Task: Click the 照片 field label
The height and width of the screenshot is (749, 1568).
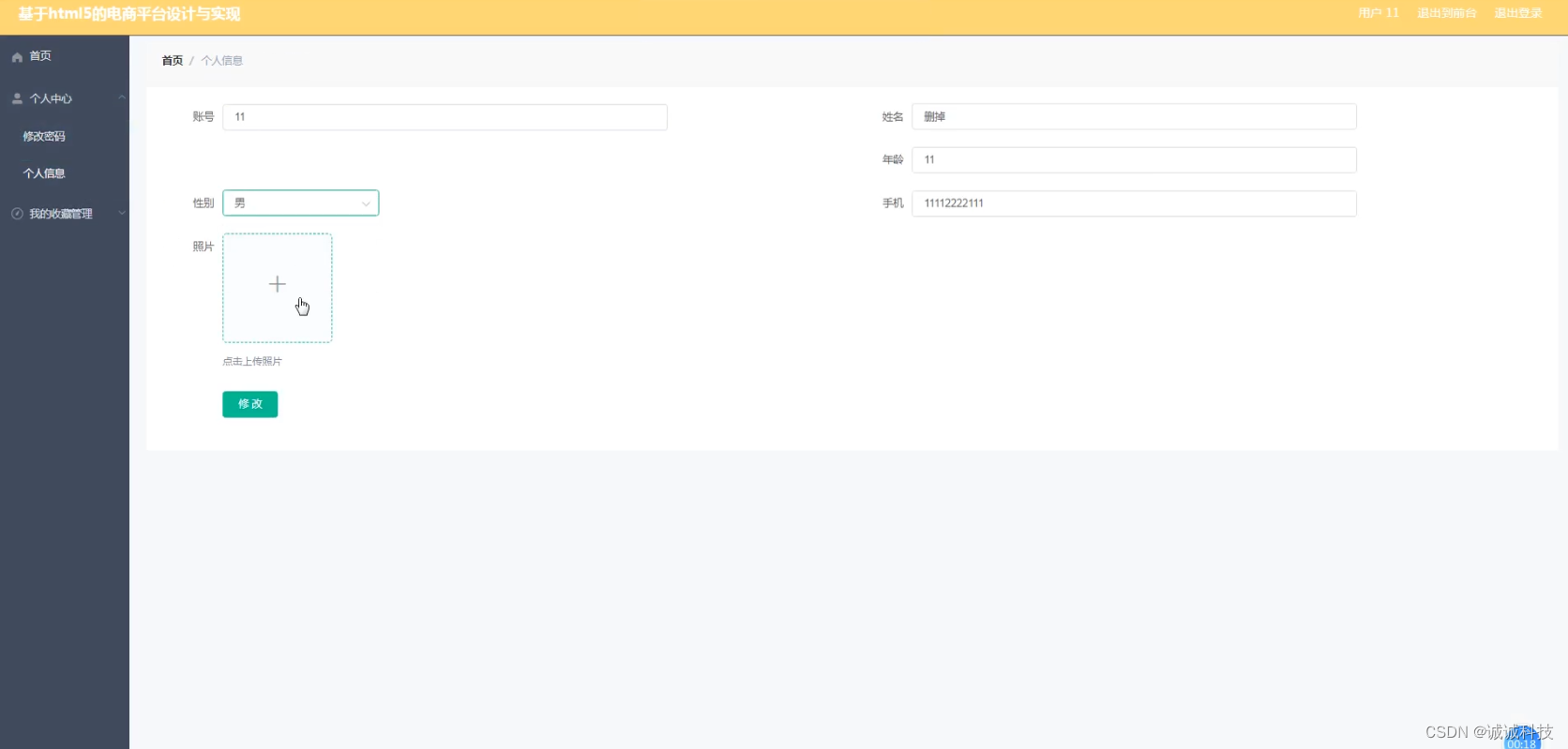Action: point(204,247)
